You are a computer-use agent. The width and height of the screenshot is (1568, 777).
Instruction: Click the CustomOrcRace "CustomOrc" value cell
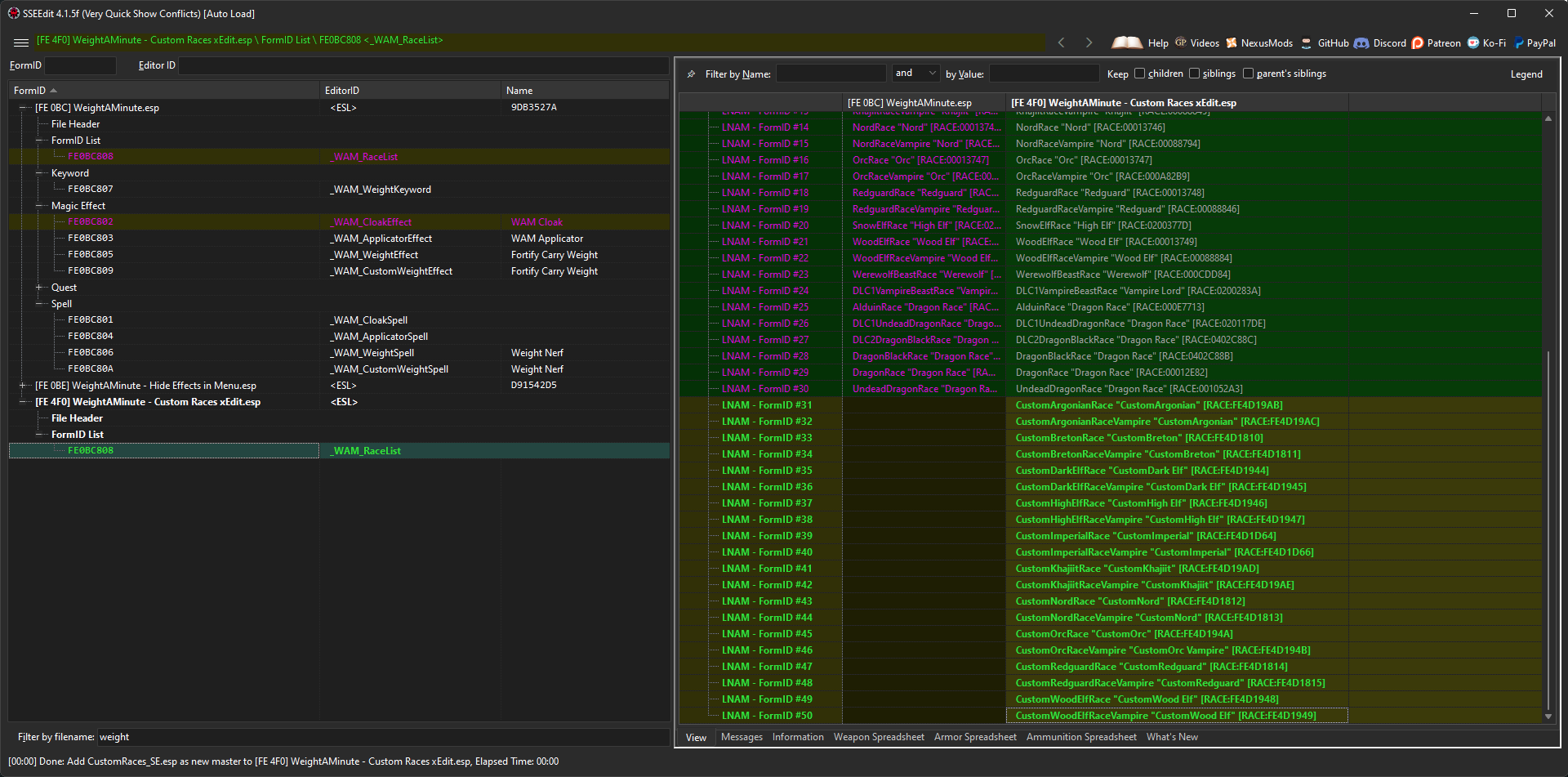(x=1177, y=634)
